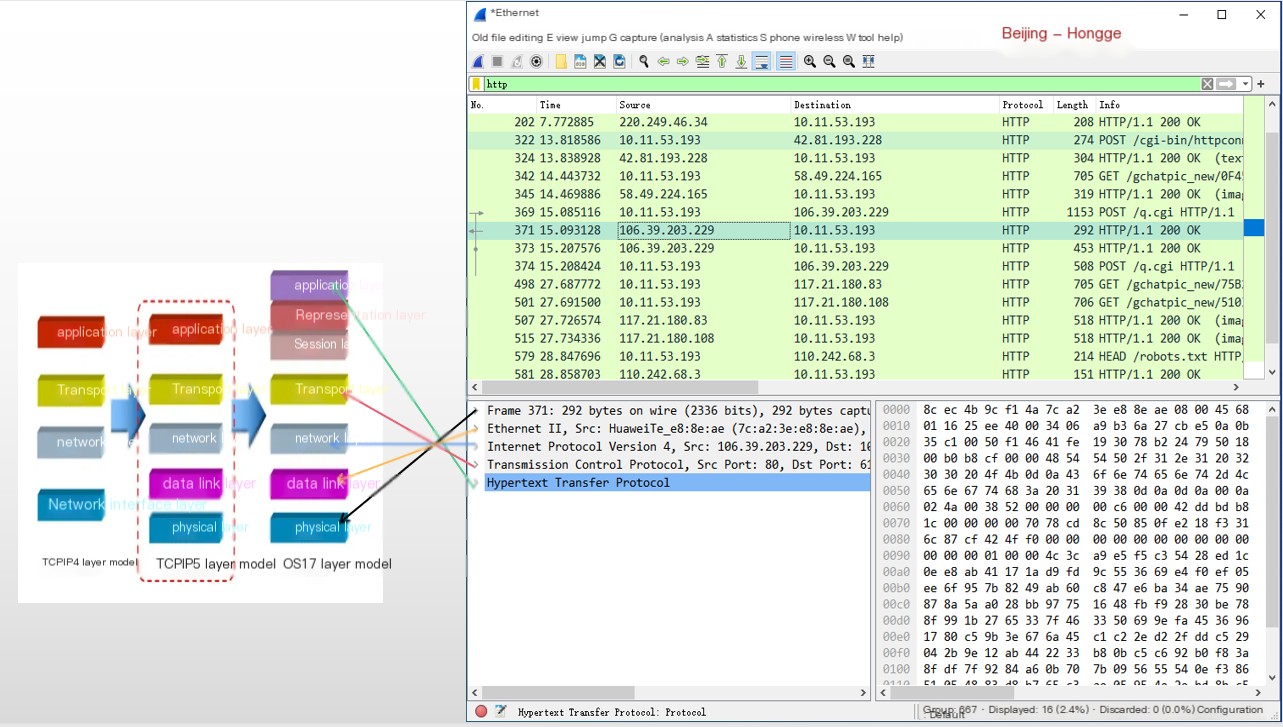Open capture options gear icon
This screenshot has height=727, width=1283.
tap(536, 62)
